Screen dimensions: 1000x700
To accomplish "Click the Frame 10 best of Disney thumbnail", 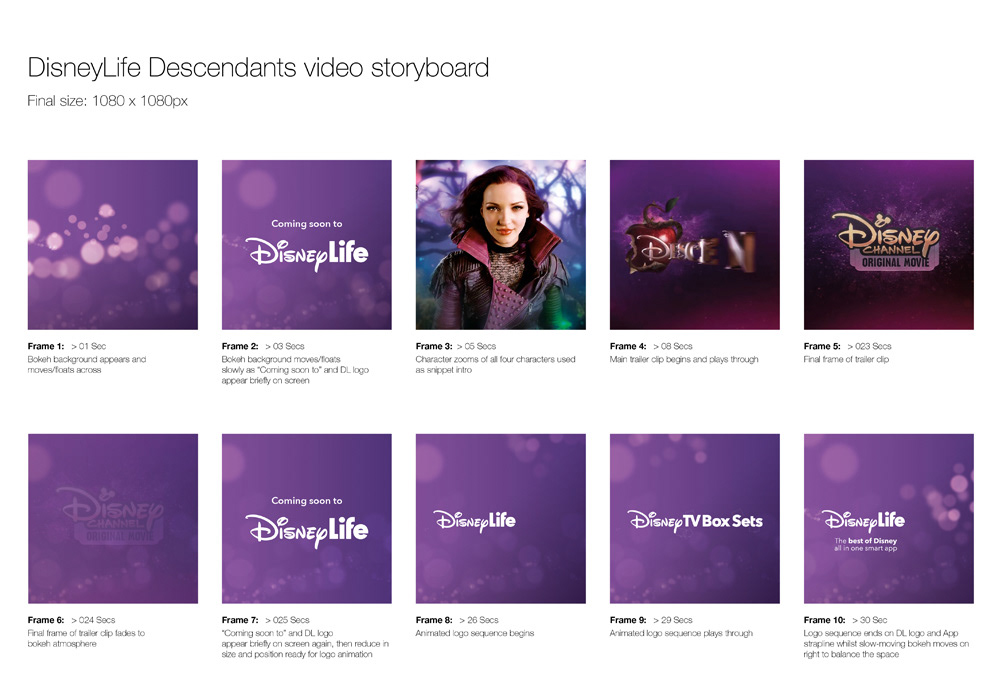I will (888, 519).
